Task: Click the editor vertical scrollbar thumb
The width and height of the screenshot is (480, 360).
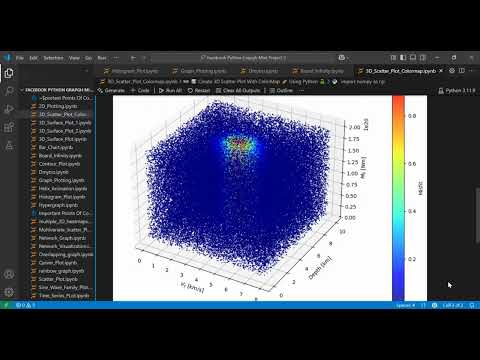Action: coord(478,215)
